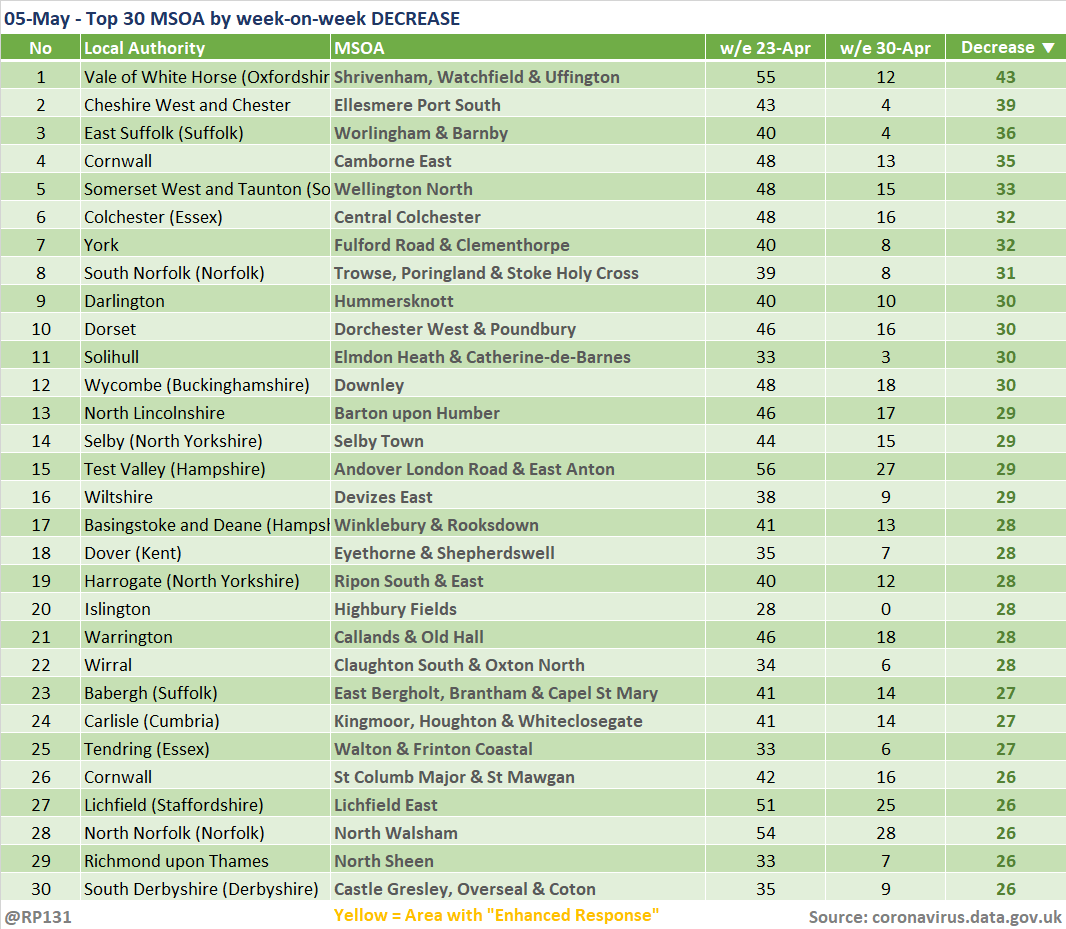
Task: Select cell 'Callands & Old Hall'
Action: pos(517,637)
